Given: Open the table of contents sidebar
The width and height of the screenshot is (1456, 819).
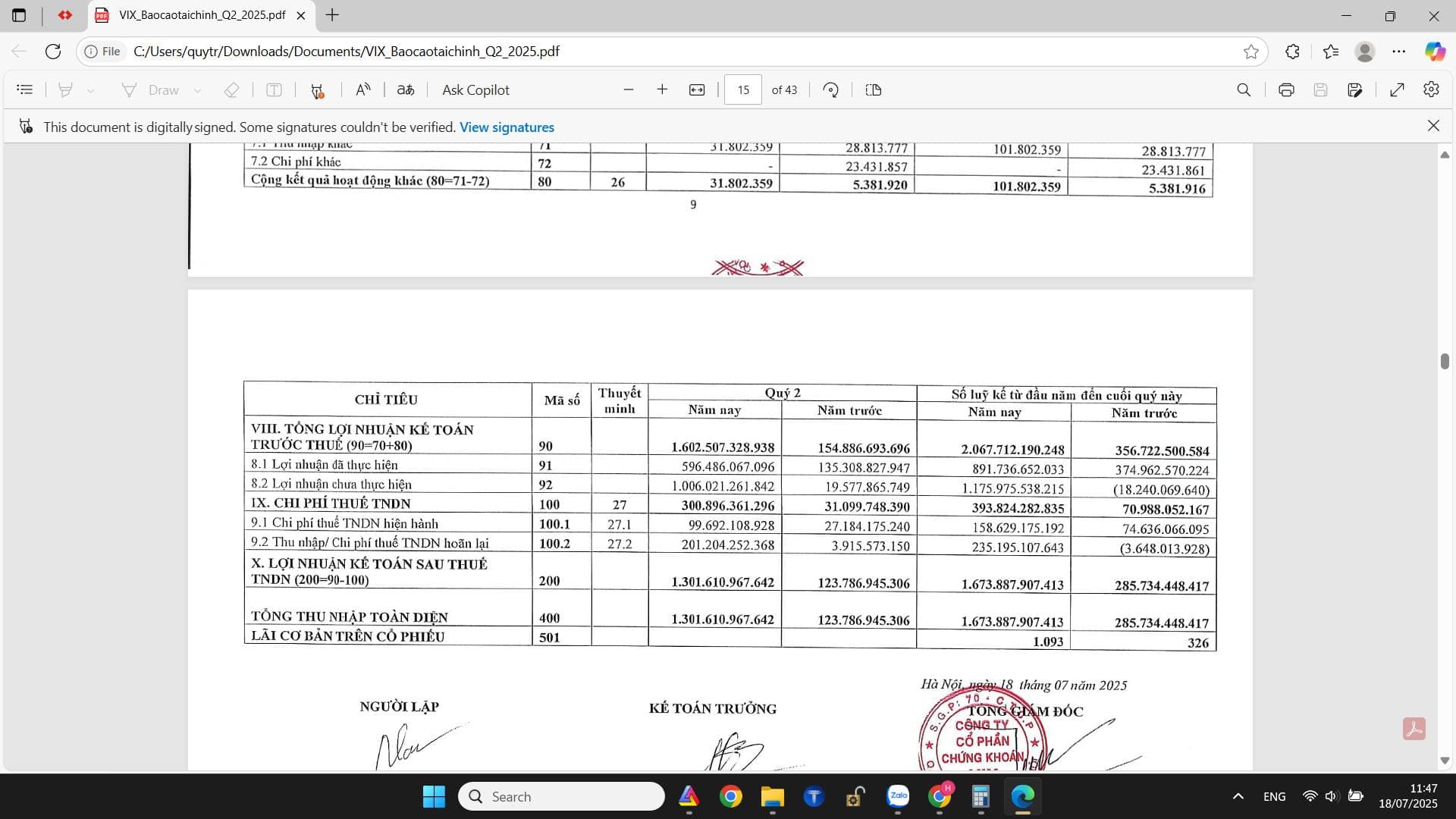Looking at the screenshot, I should (x=25, y=89).
